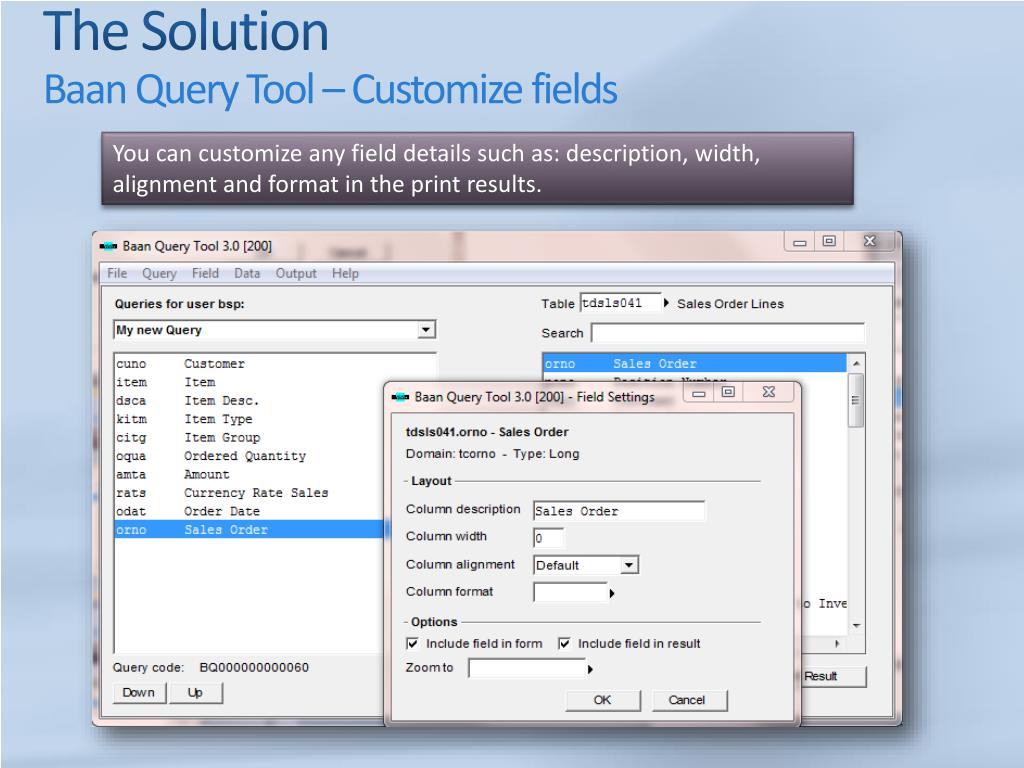Click the Table code input field
Viewport: 1024px width, 768px height.
[x=620, y=303]
